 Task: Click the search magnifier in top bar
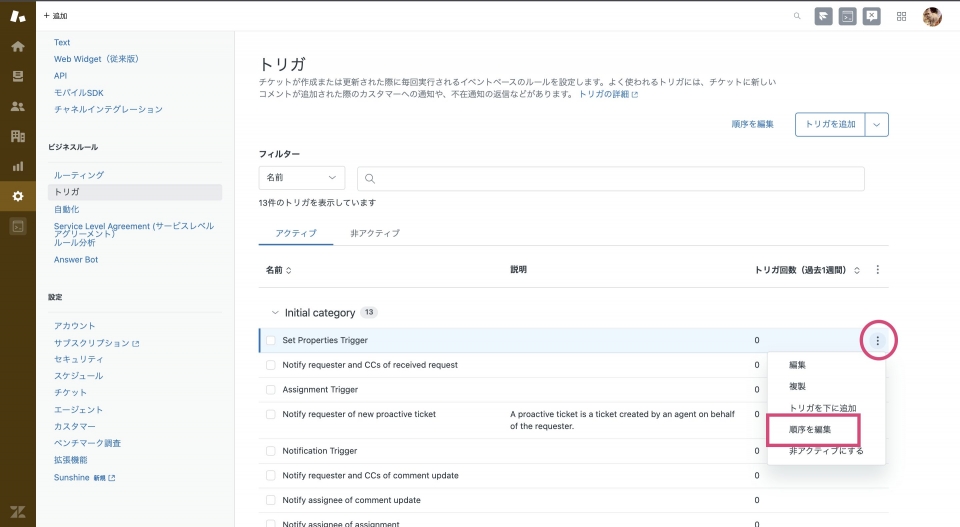point(797,16)
